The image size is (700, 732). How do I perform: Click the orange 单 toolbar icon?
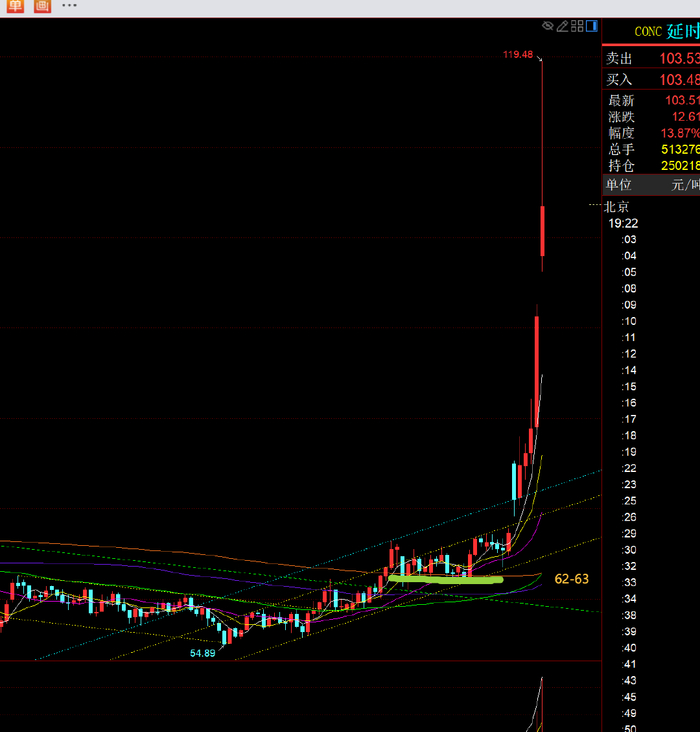15,6
